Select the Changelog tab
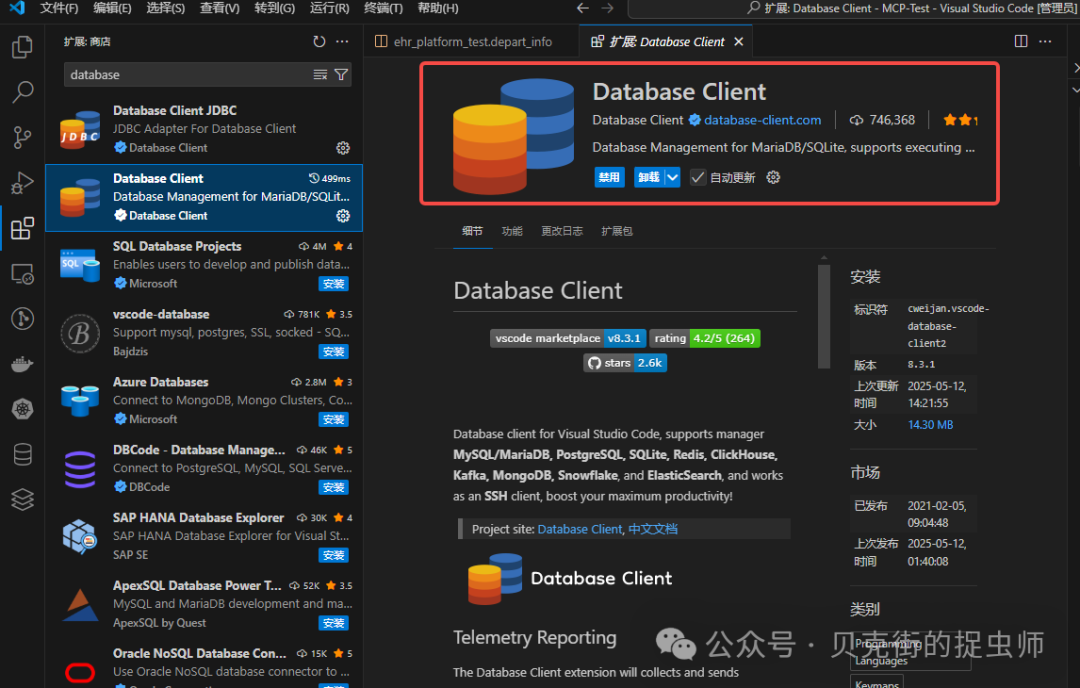This screenshot has width=1080, height=688. tap(562, 231)
